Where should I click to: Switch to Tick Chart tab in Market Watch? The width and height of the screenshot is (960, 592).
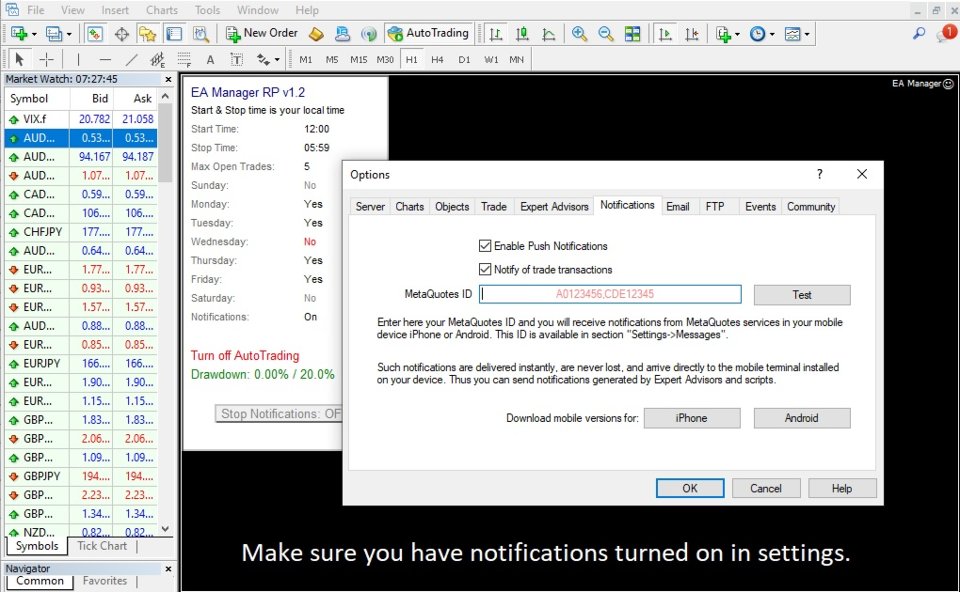[102, 545]
